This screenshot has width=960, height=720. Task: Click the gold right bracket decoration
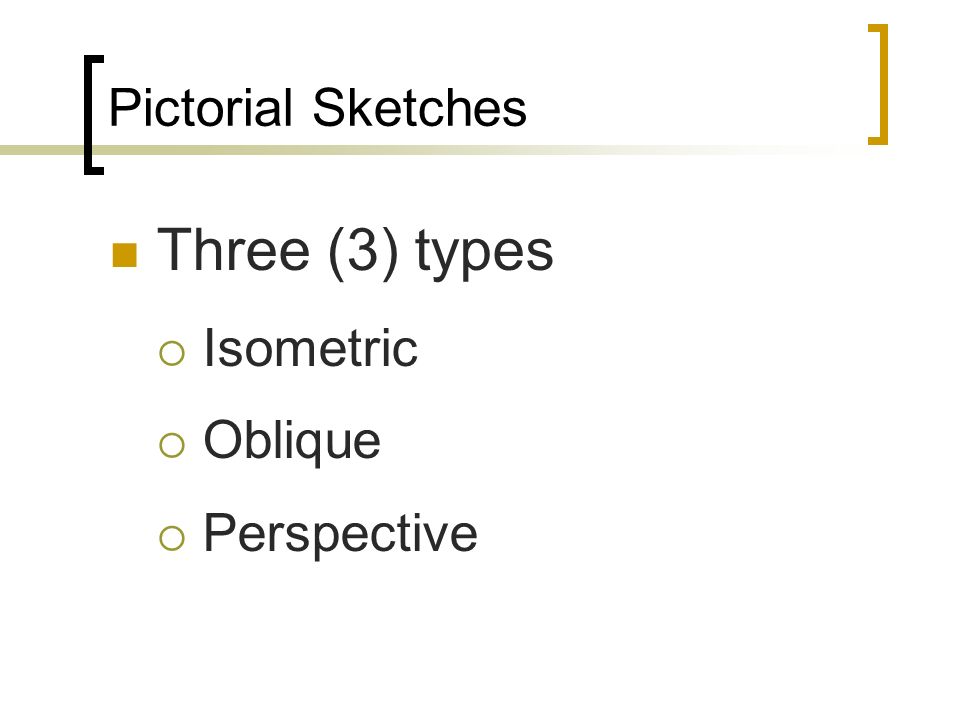coord(879,84)
